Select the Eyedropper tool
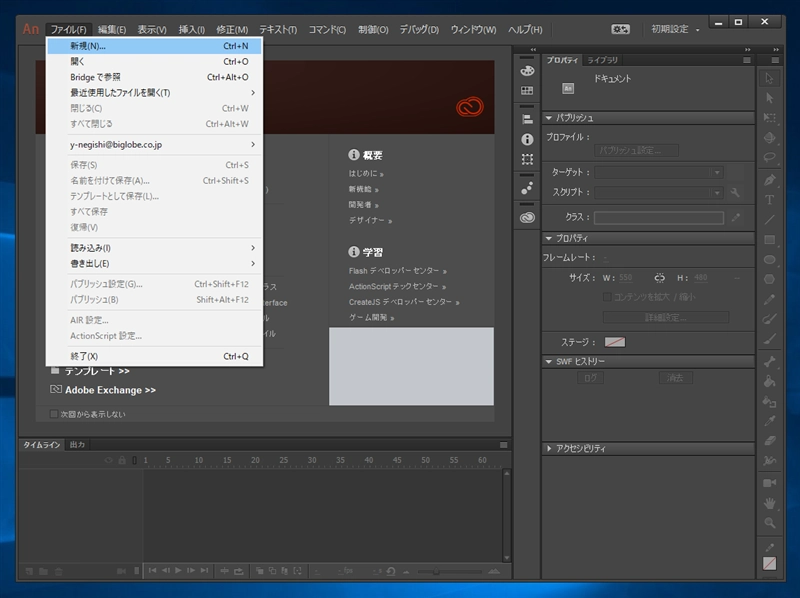The width and height of the screenshot is (800, 598). point(769,421)
